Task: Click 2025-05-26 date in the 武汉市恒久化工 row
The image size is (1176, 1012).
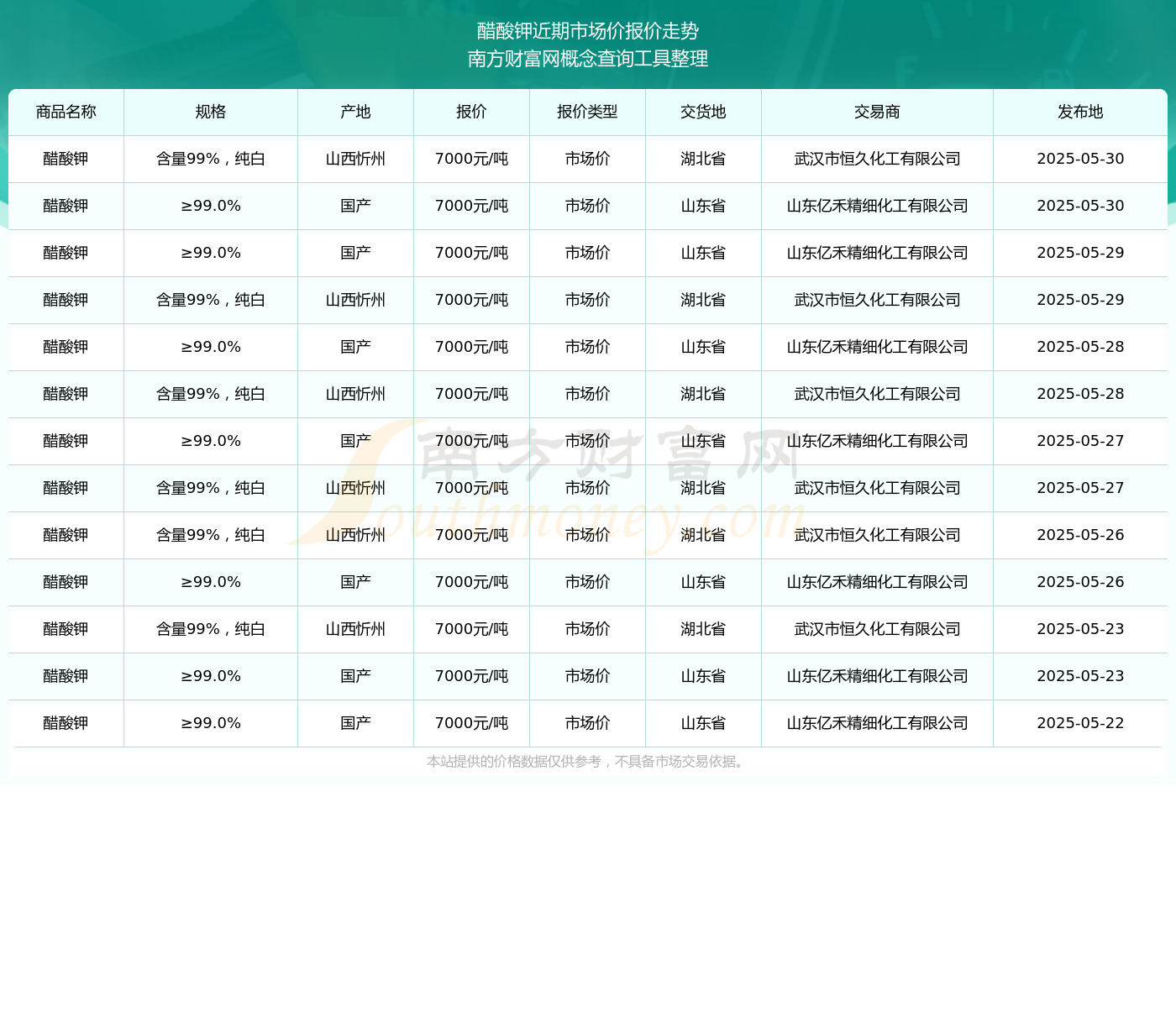Action: click(1081, 535)
